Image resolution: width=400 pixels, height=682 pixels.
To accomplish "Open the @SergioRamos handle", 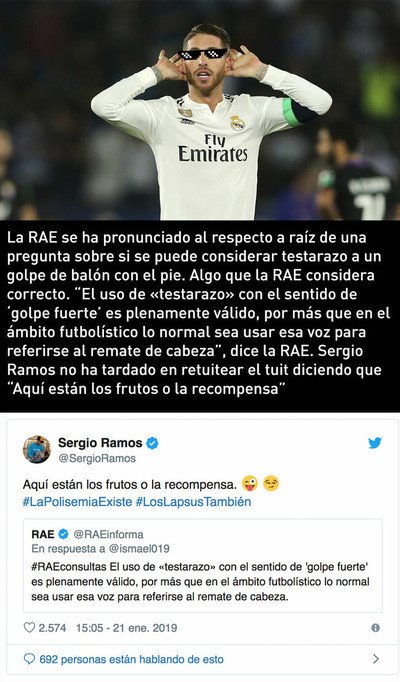I will click(x=97, y=458).
